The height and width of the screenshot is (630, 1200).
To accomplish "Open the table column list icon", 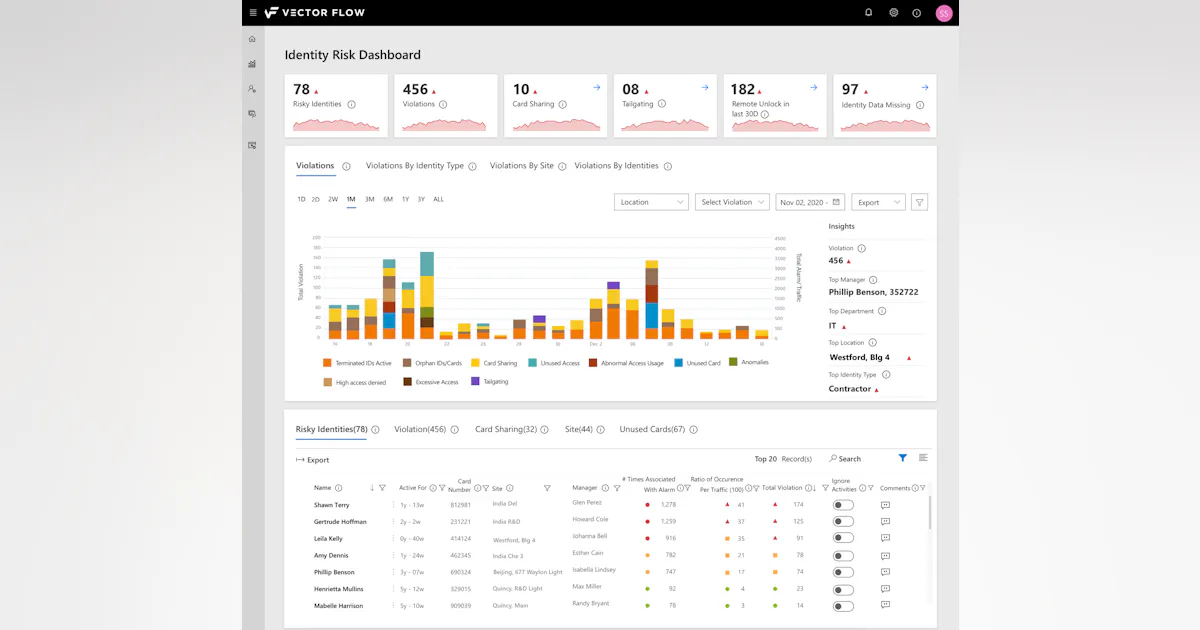I will tap(923, 458).
